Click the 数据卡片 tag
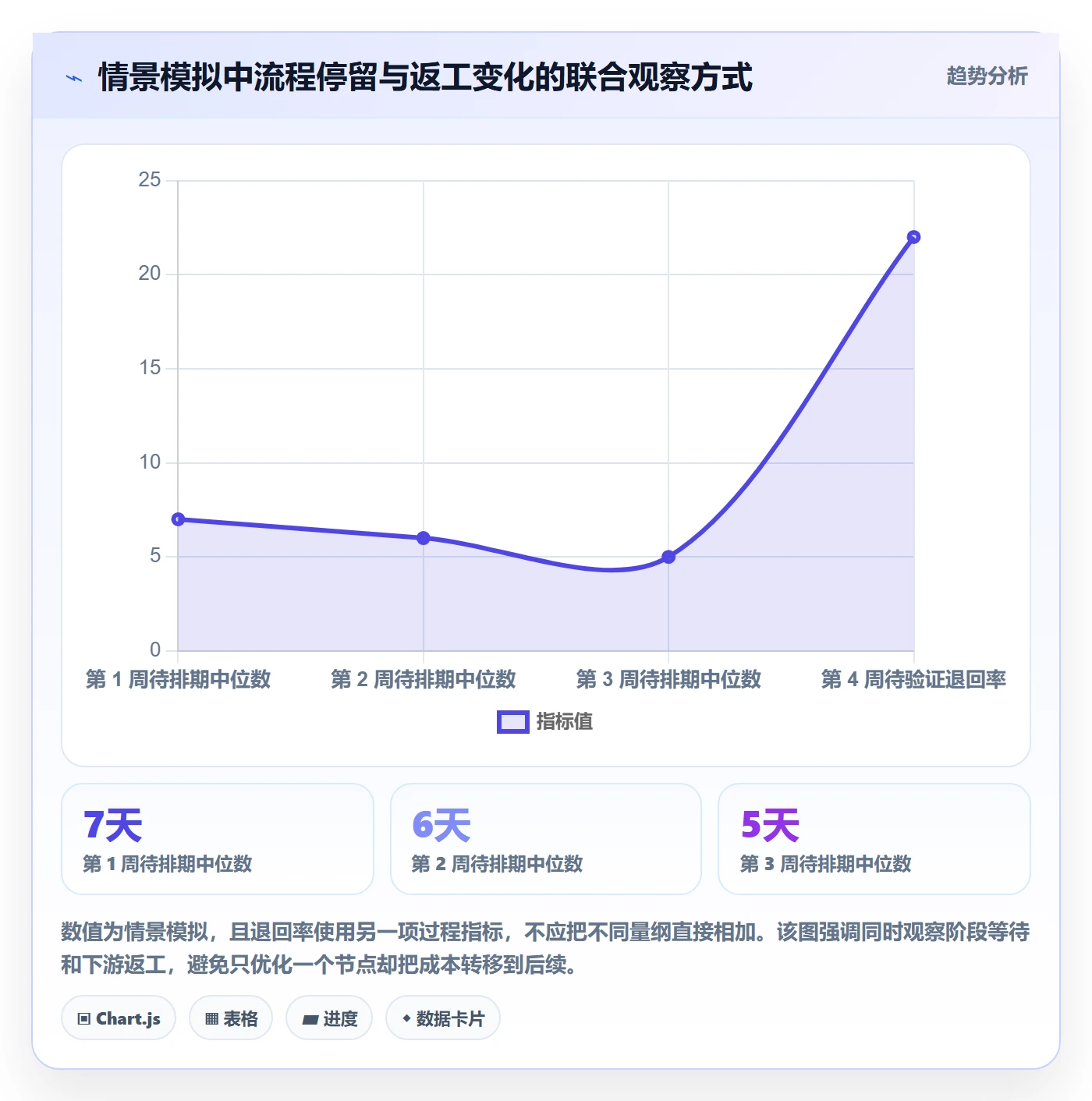The image size is (1092, 1101). tap(443, 1018)
